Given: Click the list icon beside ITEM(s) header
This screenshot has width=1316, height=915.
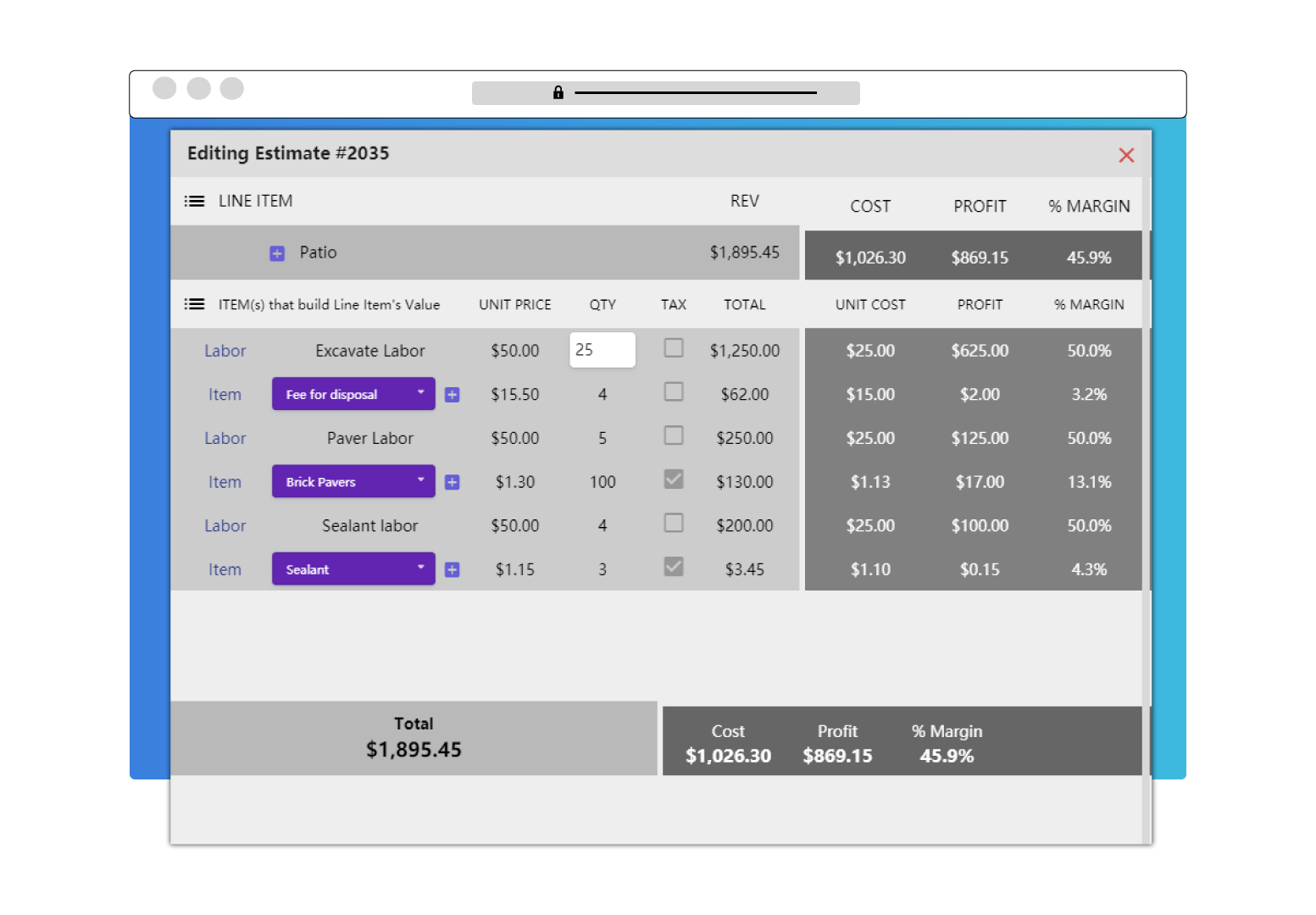Looking at the screenshot, I should (x=194, y=304).
